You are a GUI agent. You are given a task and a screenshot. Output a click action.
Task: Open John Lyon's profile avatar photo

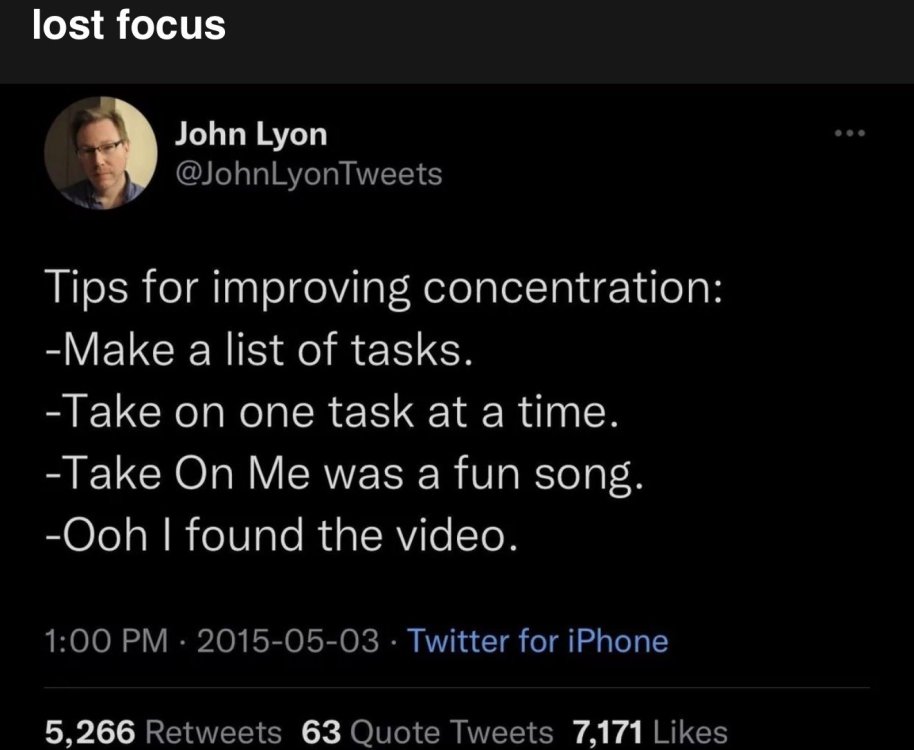100,153
